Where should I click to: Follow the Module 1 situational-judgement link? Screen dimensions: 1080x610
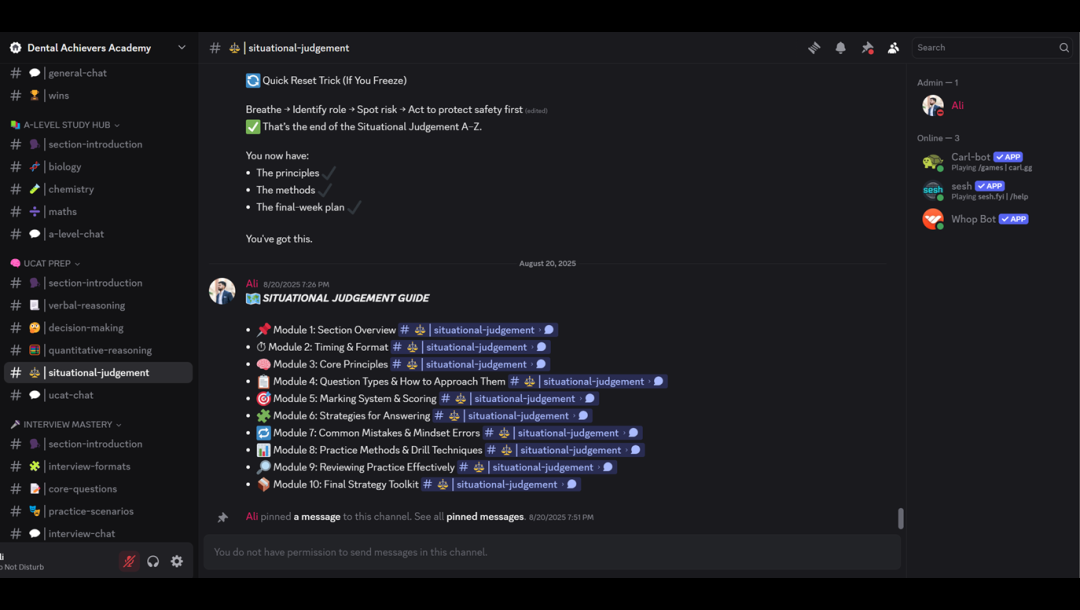477,330
